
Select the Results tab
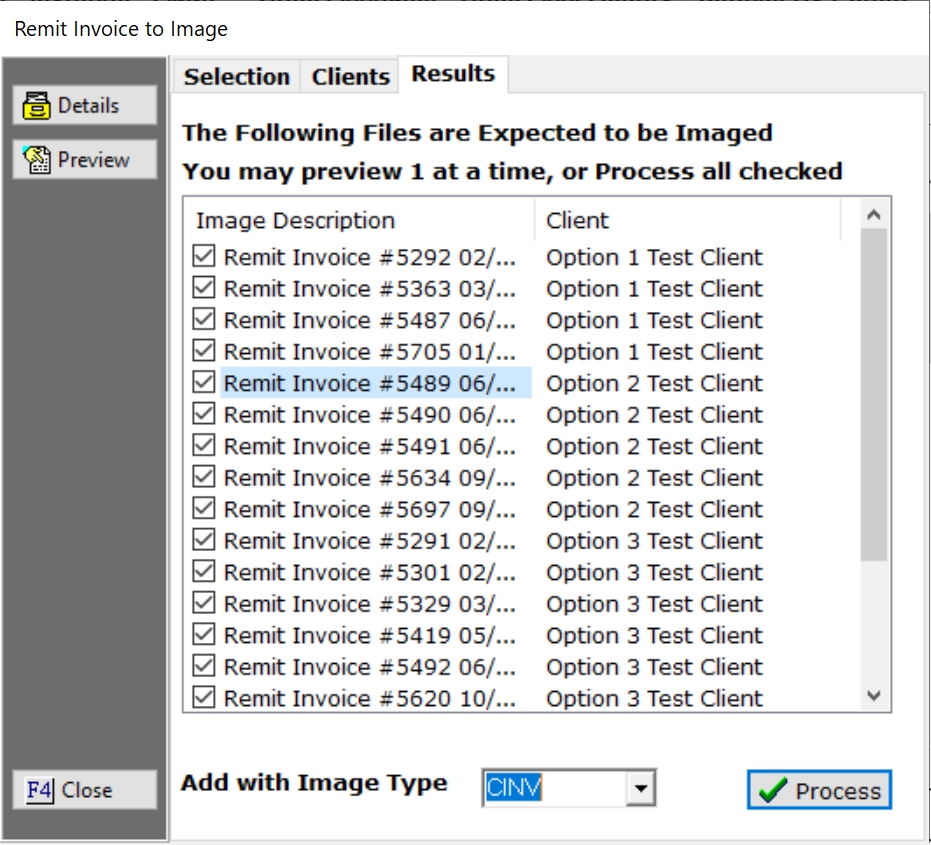point(453,74)
